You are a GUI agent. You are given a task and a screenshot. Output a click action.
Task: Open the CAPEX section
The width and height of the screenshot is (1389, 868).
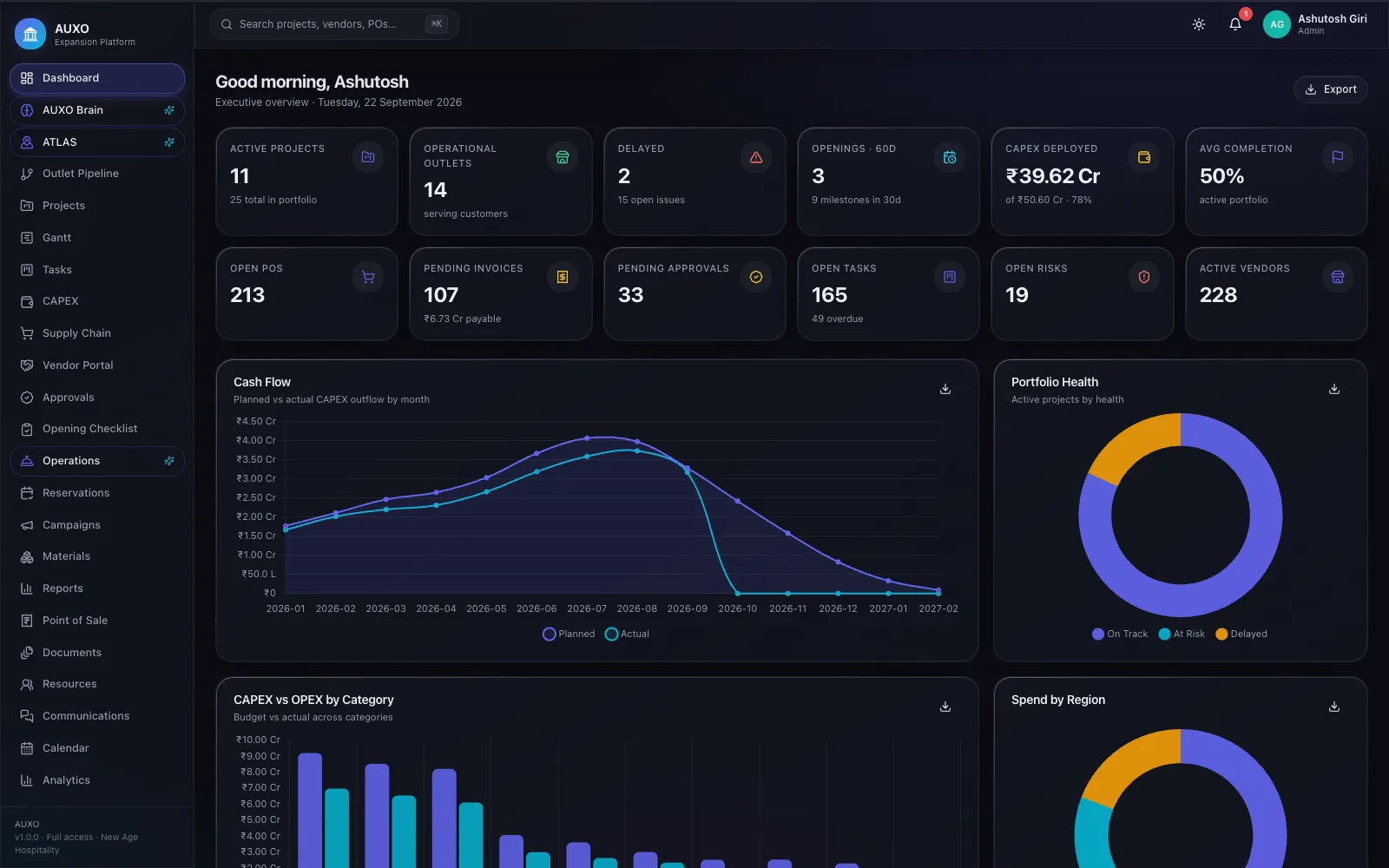97,301
